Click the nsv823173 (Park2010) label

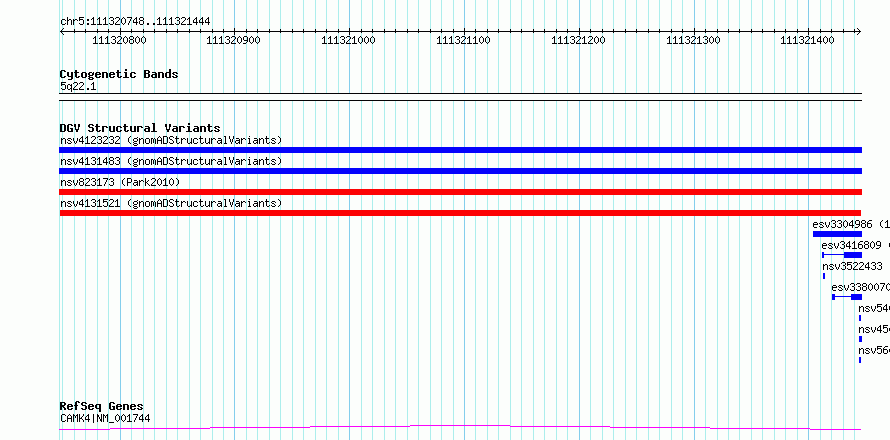tap(120, 182)
